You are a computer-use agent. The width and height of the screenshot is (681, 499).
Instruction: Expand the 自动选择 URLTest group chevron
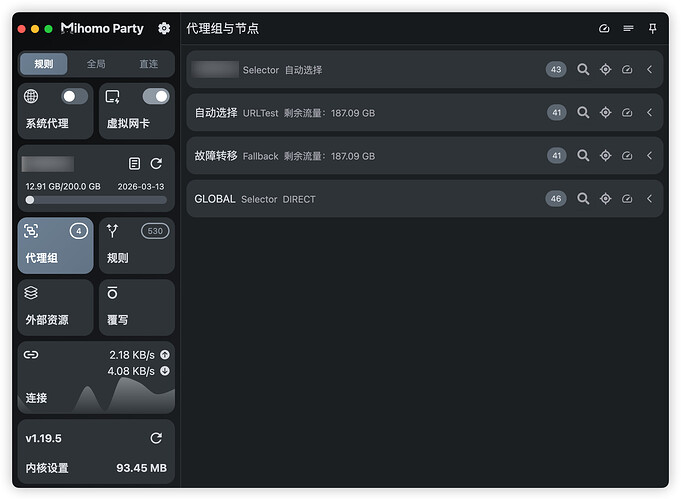649,112
